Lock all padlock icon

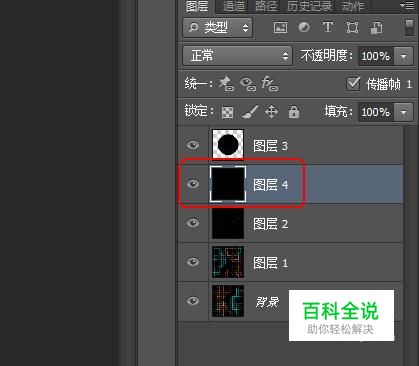click(294, 112)
